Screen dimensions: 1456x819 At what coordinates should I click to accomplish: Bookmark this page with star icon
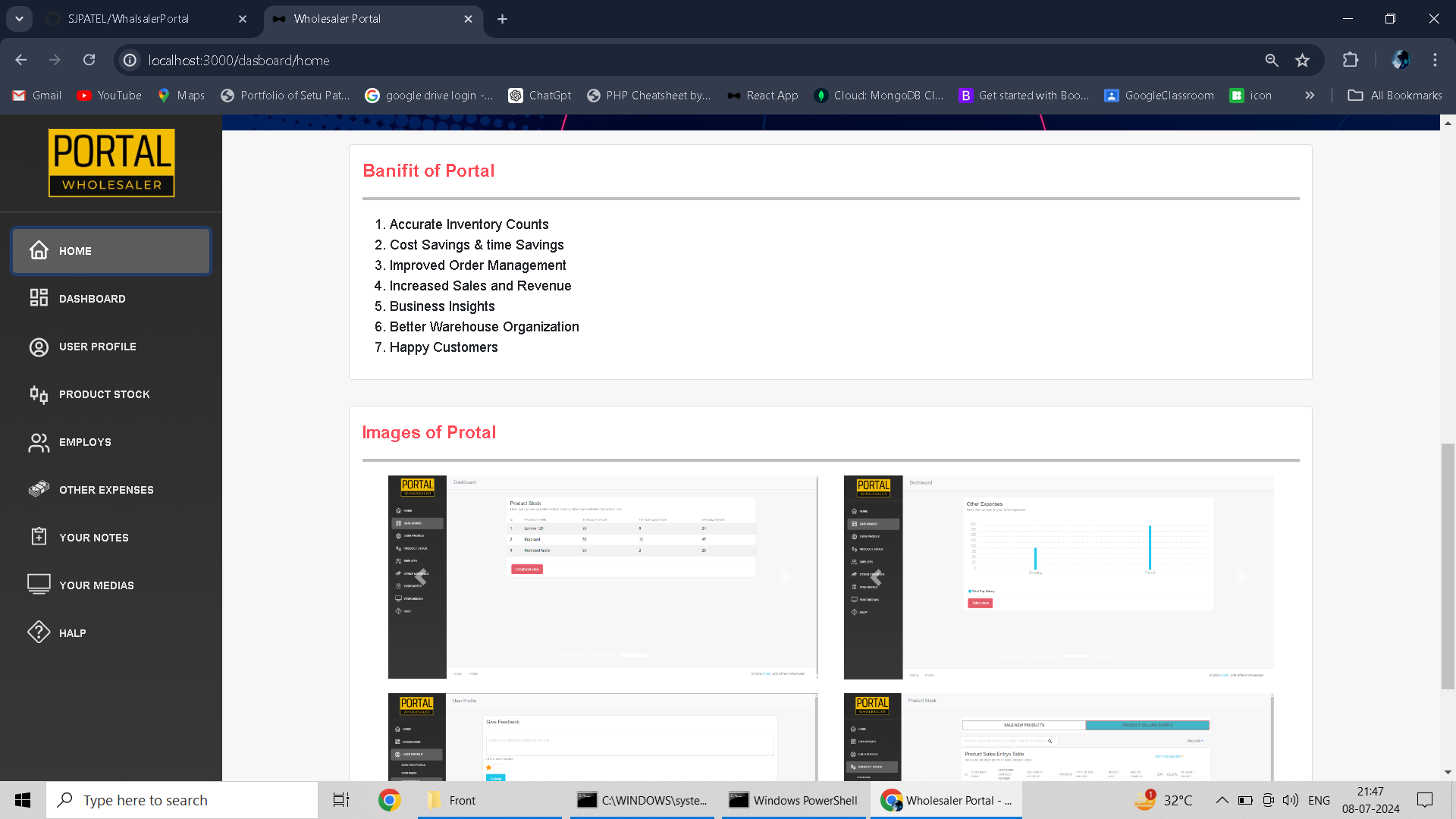coord(1302,61)
